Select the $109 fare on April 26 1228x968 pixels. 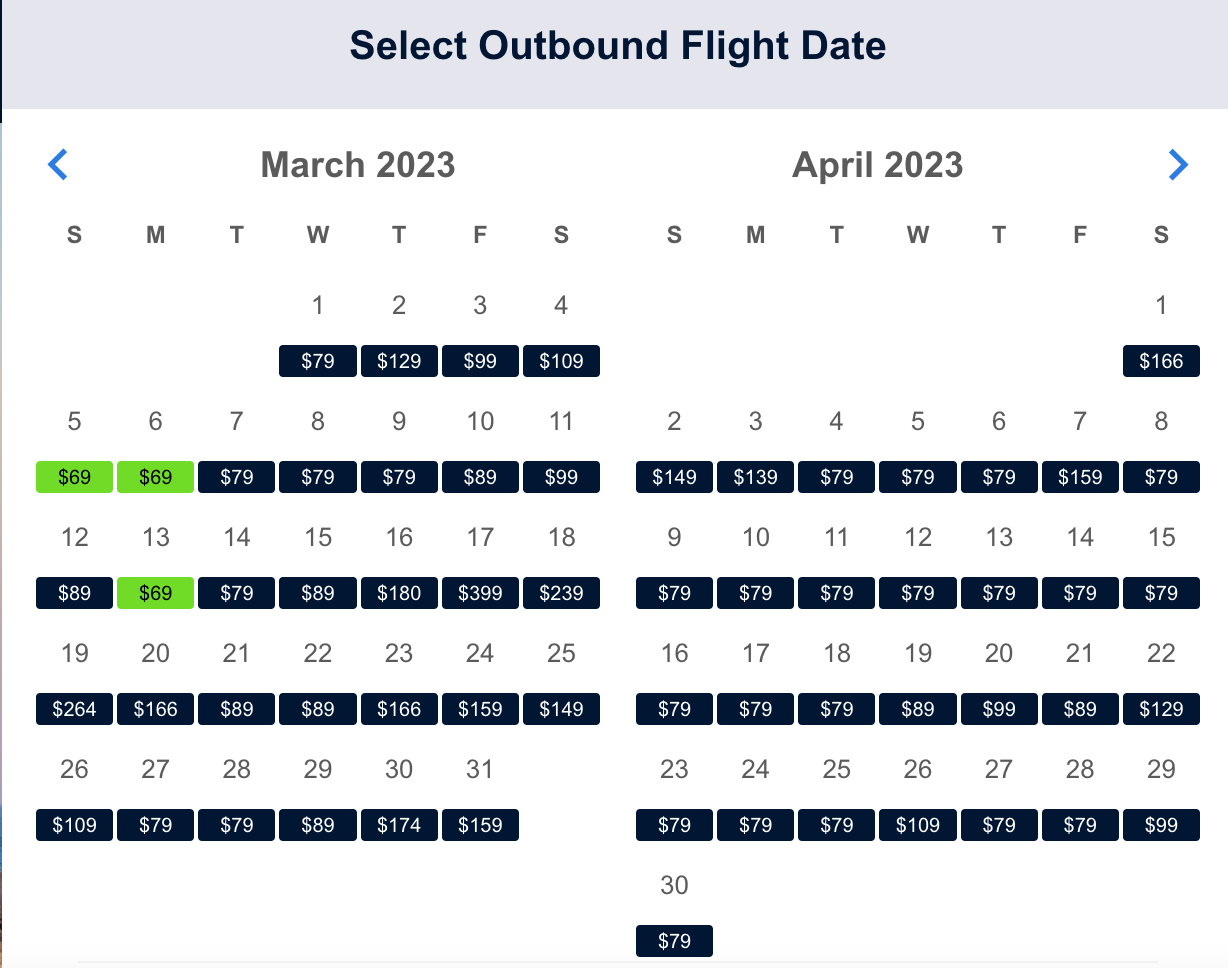917,825
